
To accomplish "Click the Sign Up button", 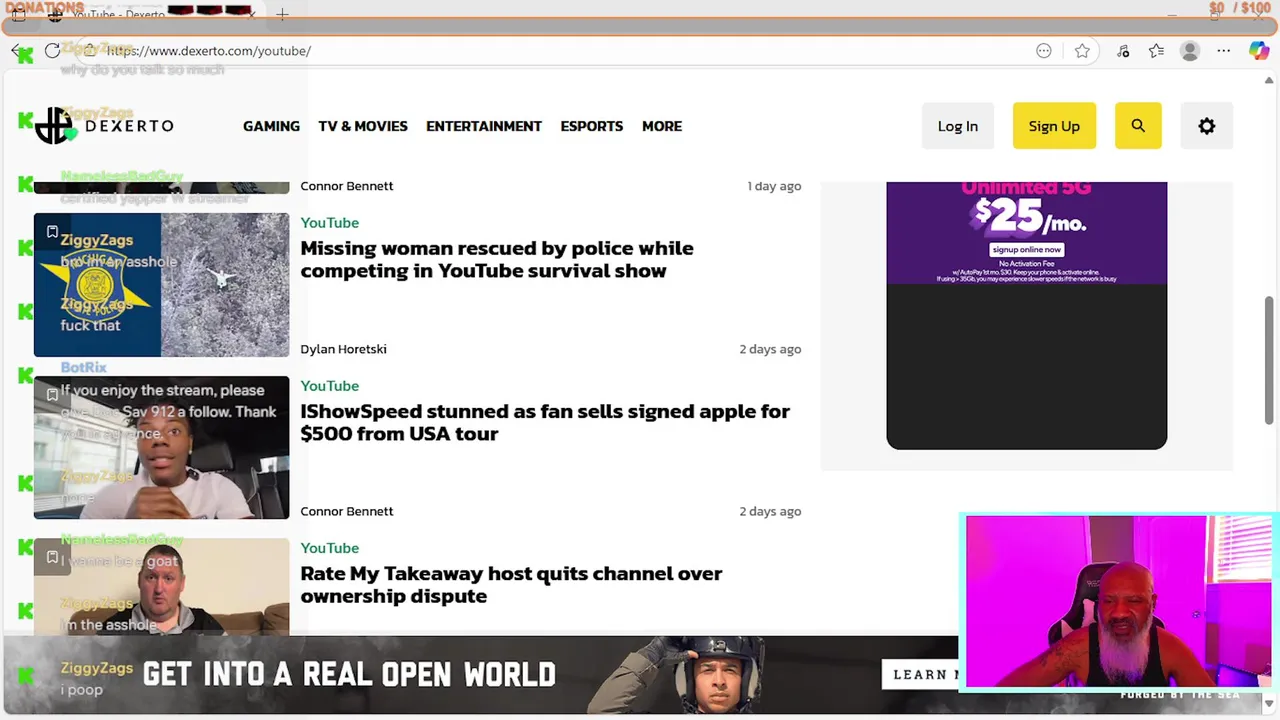I will 1054,126.
